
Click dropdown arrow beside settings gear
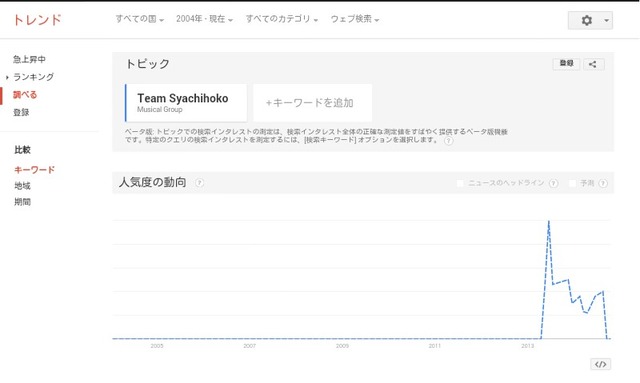click(x=607, y=20)
